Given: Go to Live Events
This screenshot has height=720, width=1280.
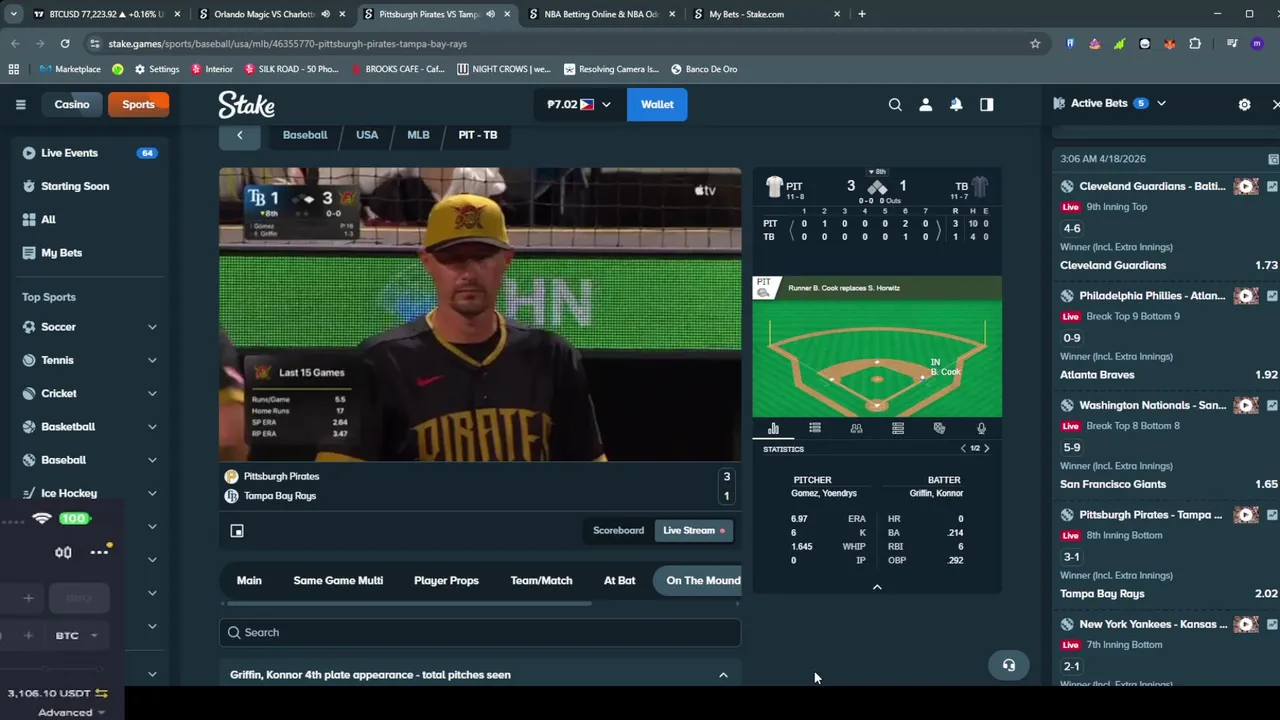Looking at the screenshot, I should coord(90,153).
